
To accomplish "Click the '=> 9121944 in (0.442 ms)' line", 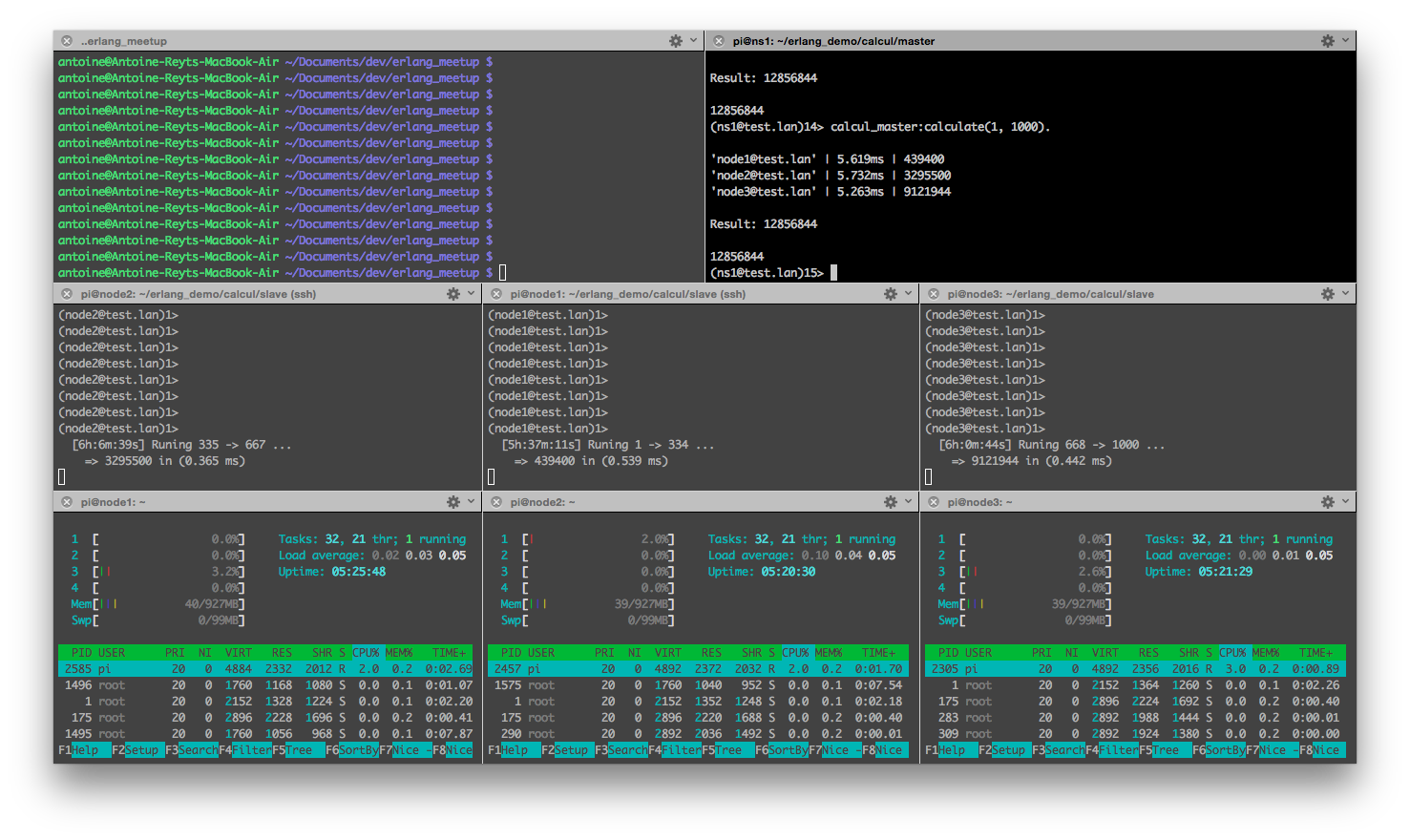I will [1031, 461].
